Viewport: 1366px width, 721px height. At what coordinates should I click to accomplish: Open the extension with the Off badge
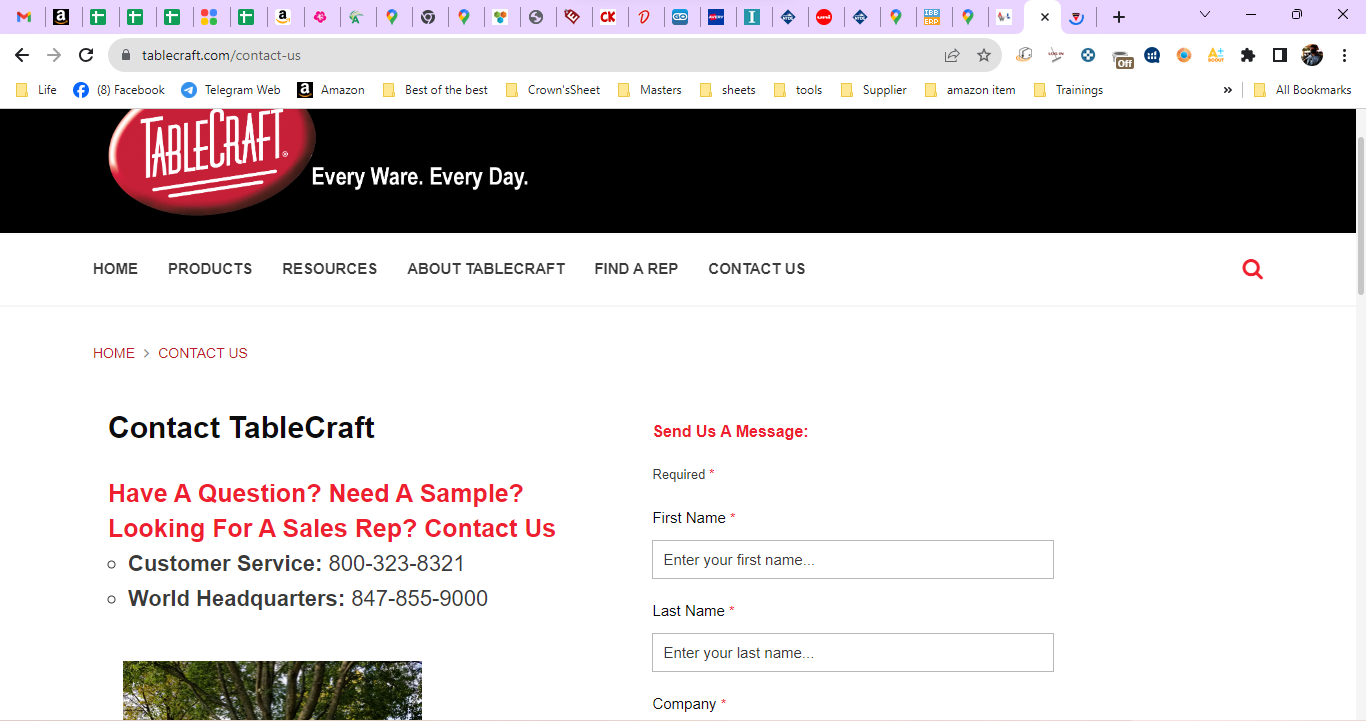tap(1122, 57)
